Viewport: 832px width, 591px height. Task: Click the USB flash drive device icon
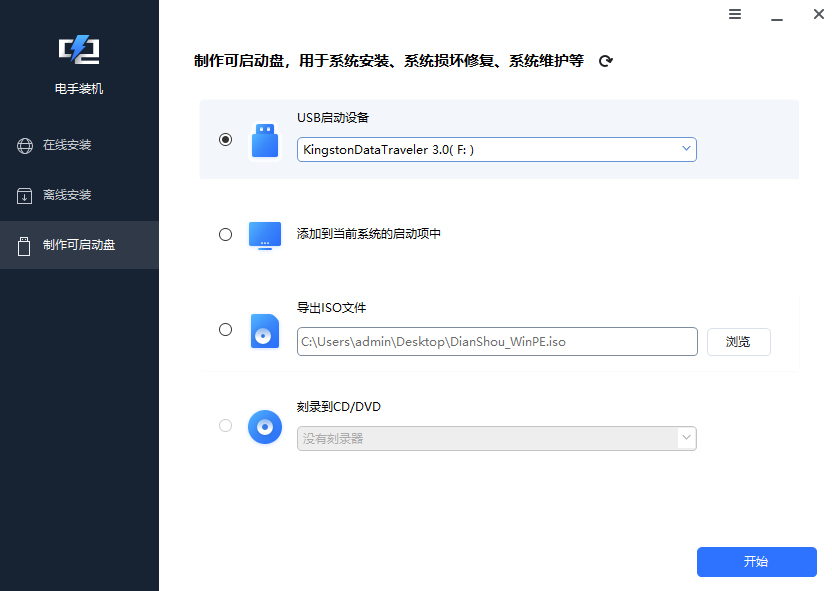tap(265, 140)
